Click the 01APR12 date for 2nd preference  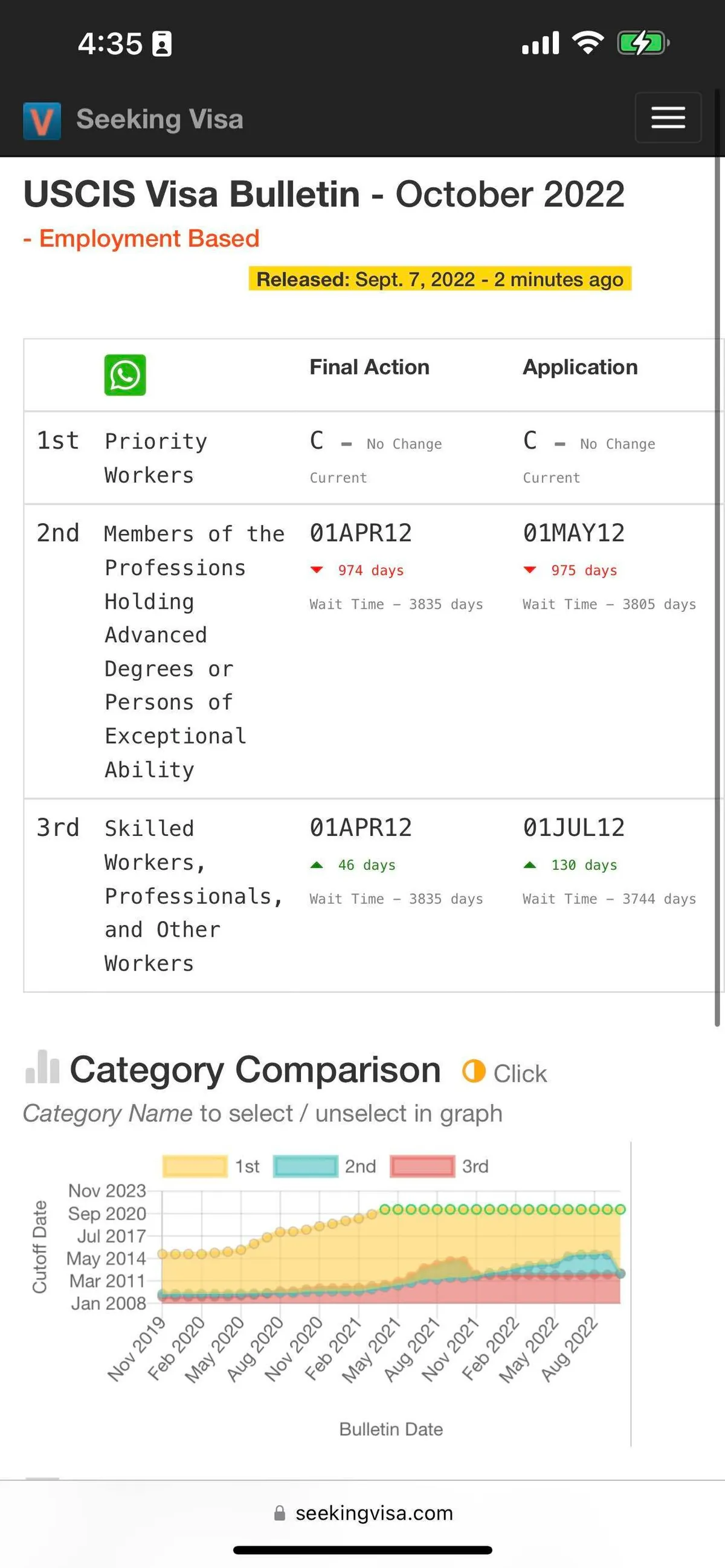pyautogui.click(x=360, y=533)
